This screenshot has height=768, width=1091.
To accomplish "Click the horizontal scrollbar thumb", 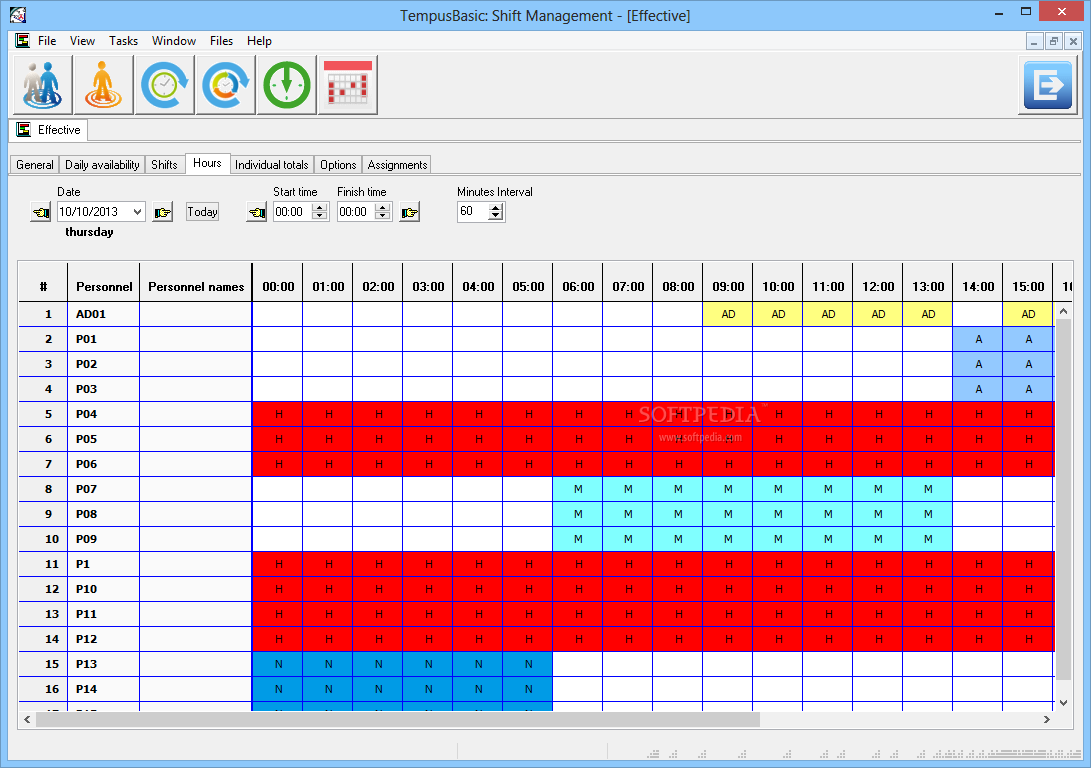I will [x=398, y=719].
